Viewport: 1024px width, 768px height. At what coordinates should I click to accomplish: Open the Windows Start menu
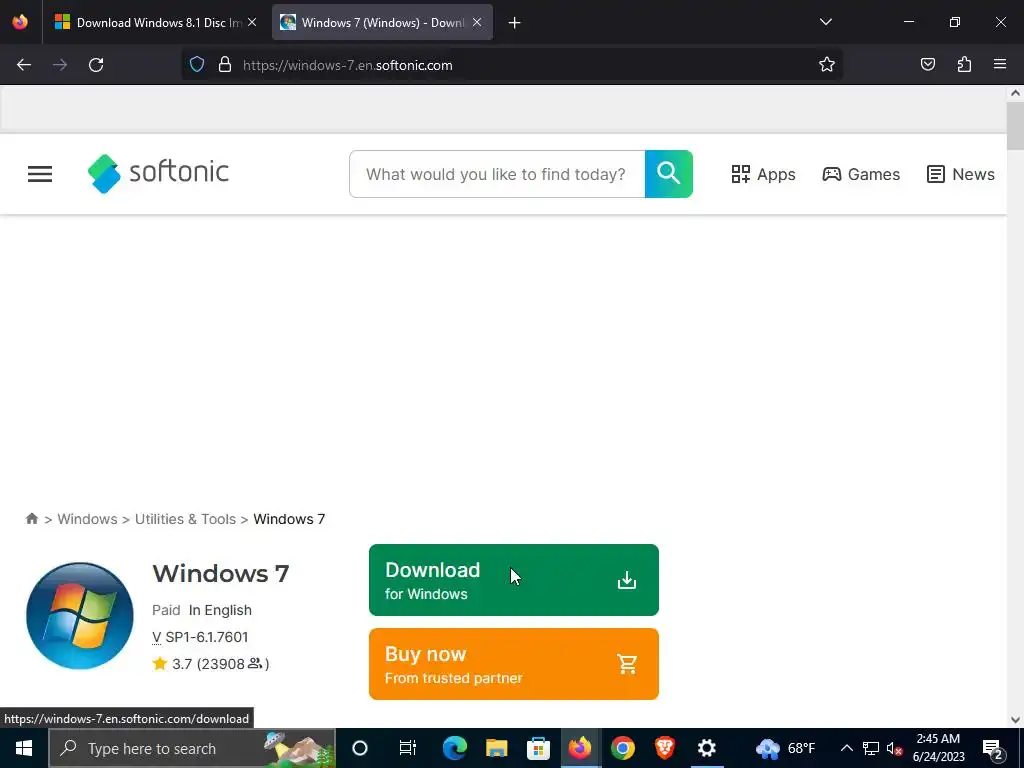click(24, 748)
